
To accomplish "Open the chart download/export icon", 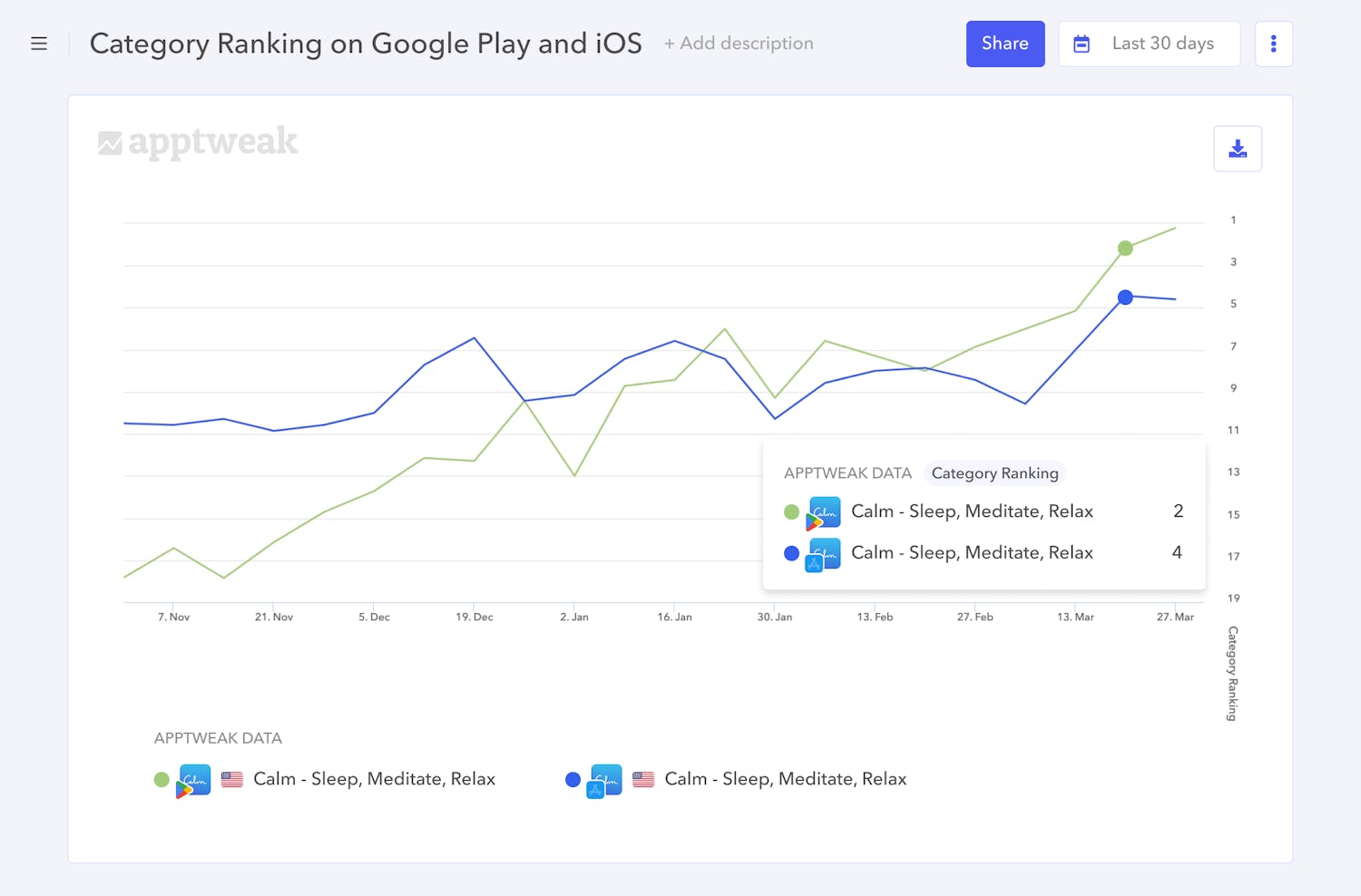I will click(1238, 148).
